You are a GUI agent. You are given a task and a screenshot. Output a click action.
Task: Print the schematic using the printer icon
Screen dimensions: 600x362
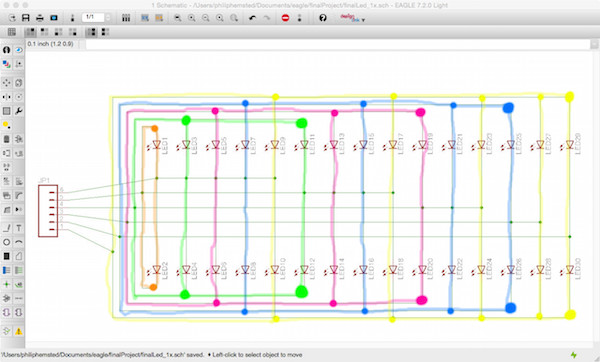40,18
